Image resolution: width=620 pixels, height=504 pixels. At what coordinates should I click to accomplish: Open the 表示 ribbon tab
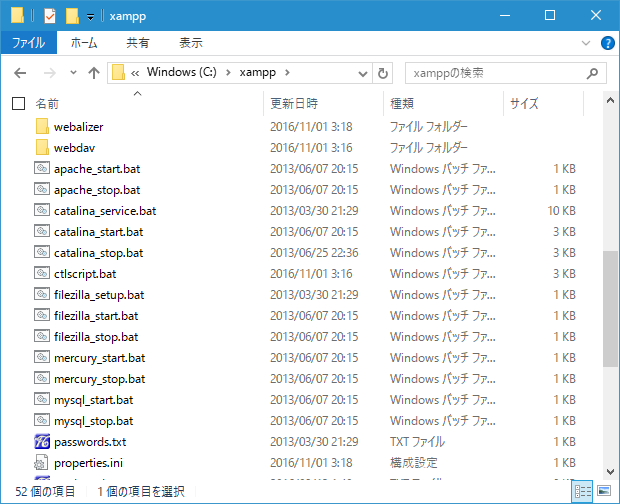pos(191,43)
